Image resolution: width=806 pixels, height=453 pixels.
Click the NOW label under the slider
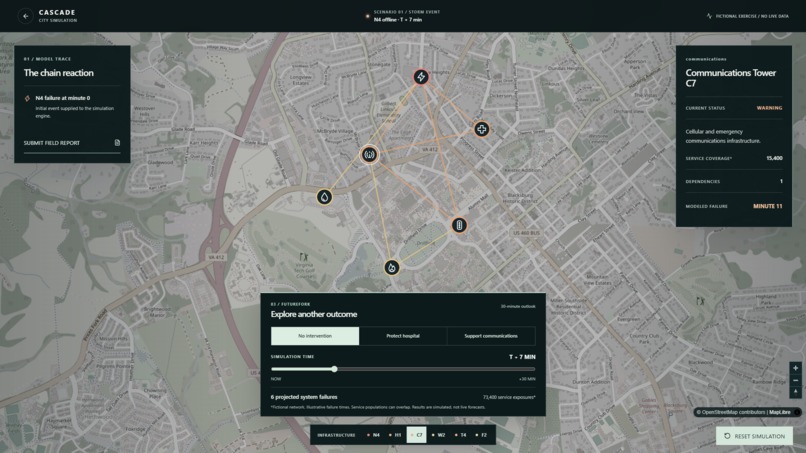276,379
